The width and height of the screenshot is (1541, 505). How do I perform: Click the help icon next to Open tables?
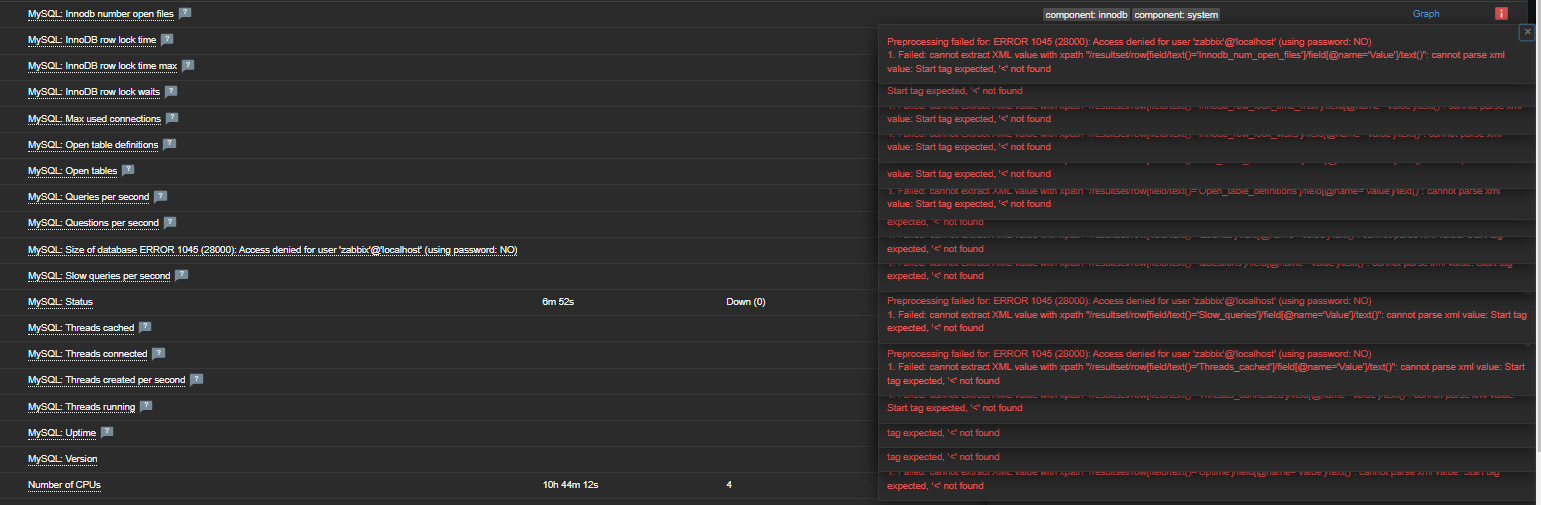click(x=128, y=170)
